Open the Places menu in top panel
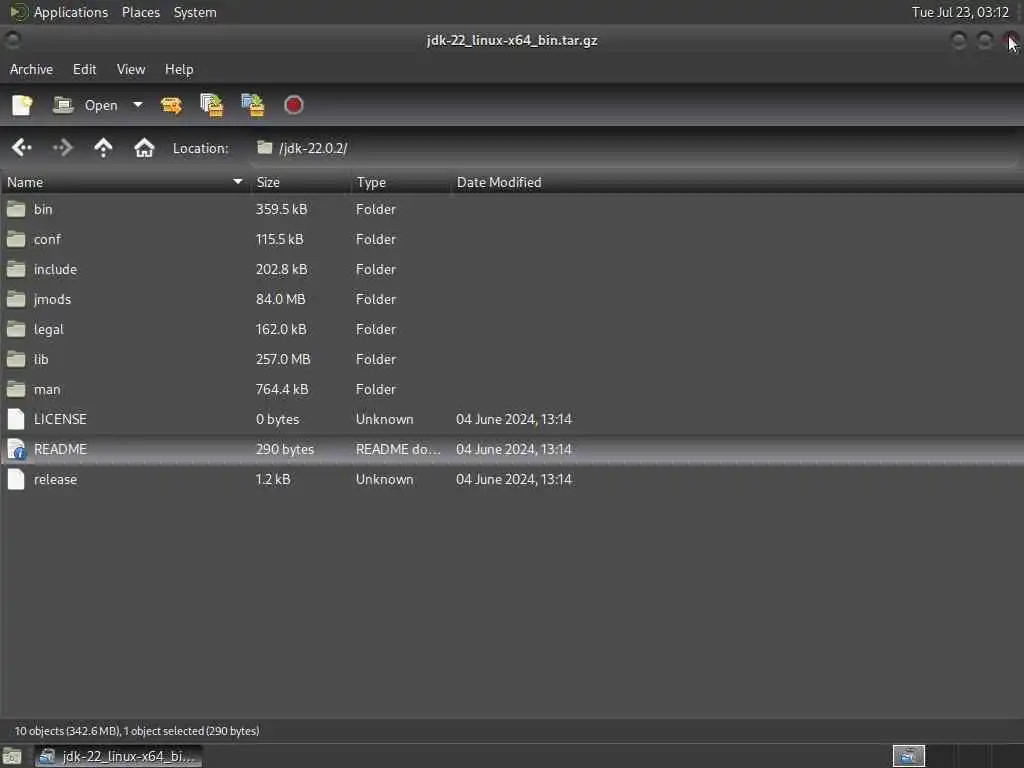Viewport: 1024px width, 768px height. 141,12
